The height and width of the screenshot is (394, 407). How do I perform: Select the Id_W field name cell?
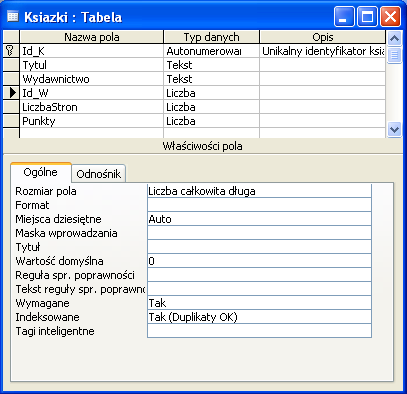(x=92, y=93)
